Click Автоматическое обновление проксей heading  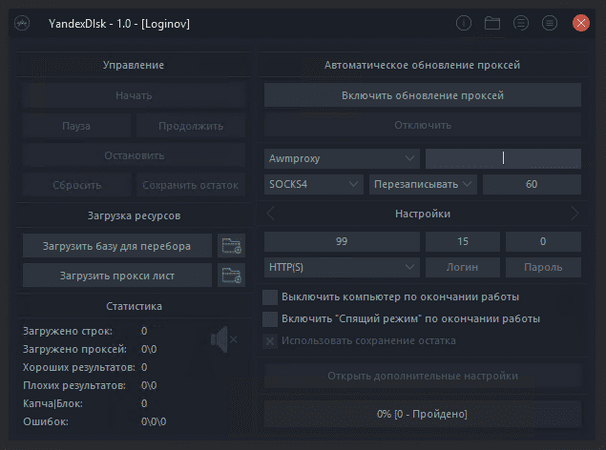(422, 65)
